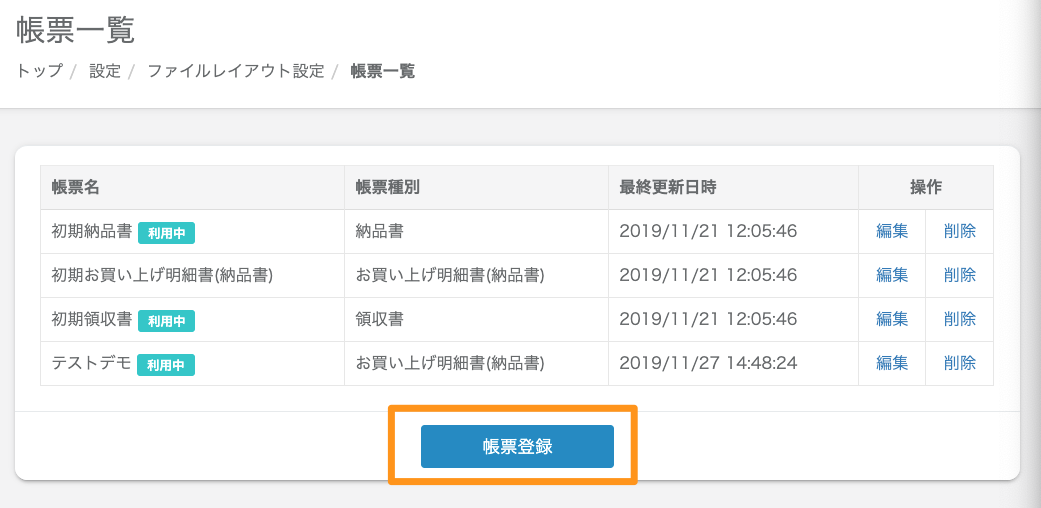Go to トップ breadcrumb link

coord(39,71)
